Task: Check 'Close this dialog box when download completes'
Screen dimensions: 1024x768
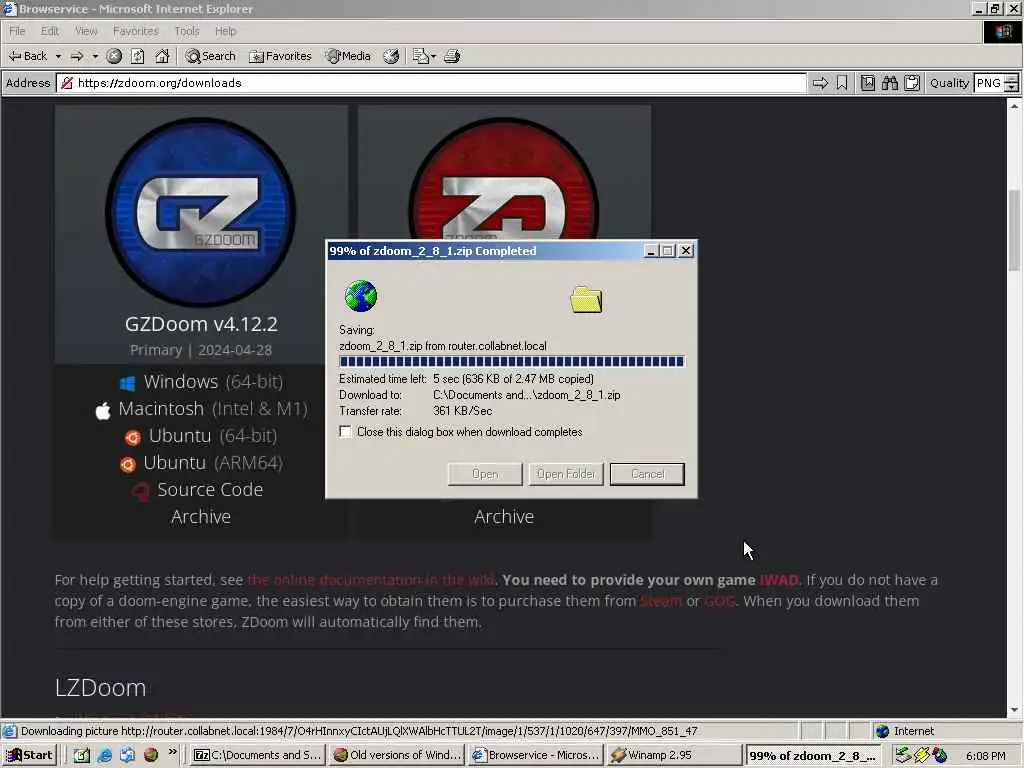Action: (345, 432)
